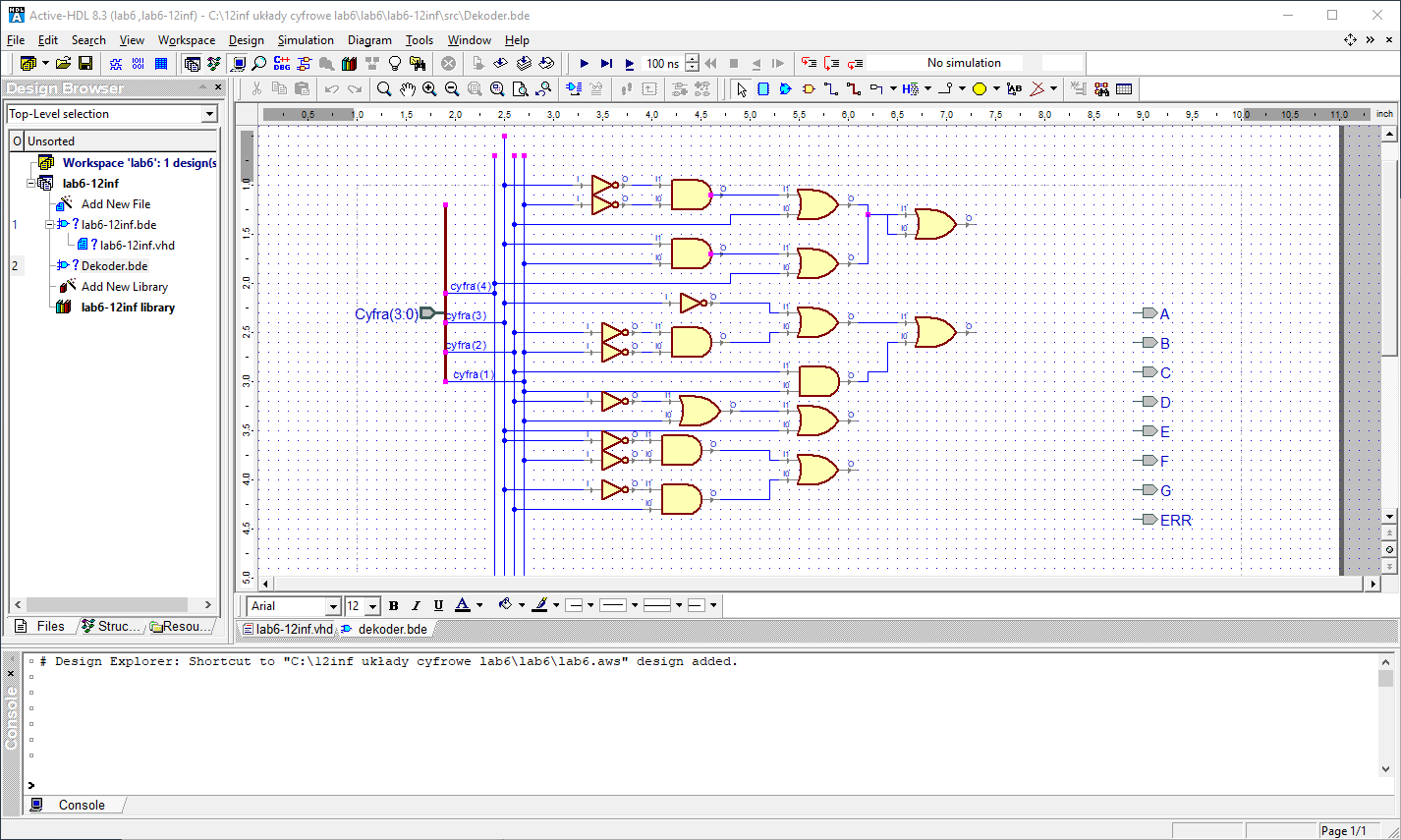Click the Run Until icon
The width and height of the screenshot is (1401, 840).
click(607, 63)
